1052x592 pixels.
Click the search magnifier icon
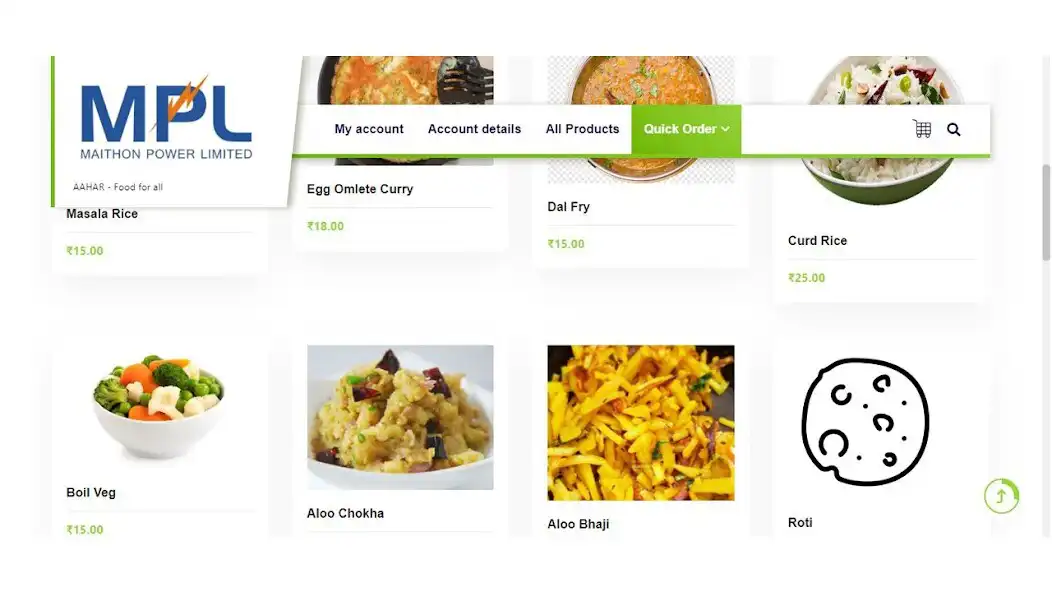953,130
